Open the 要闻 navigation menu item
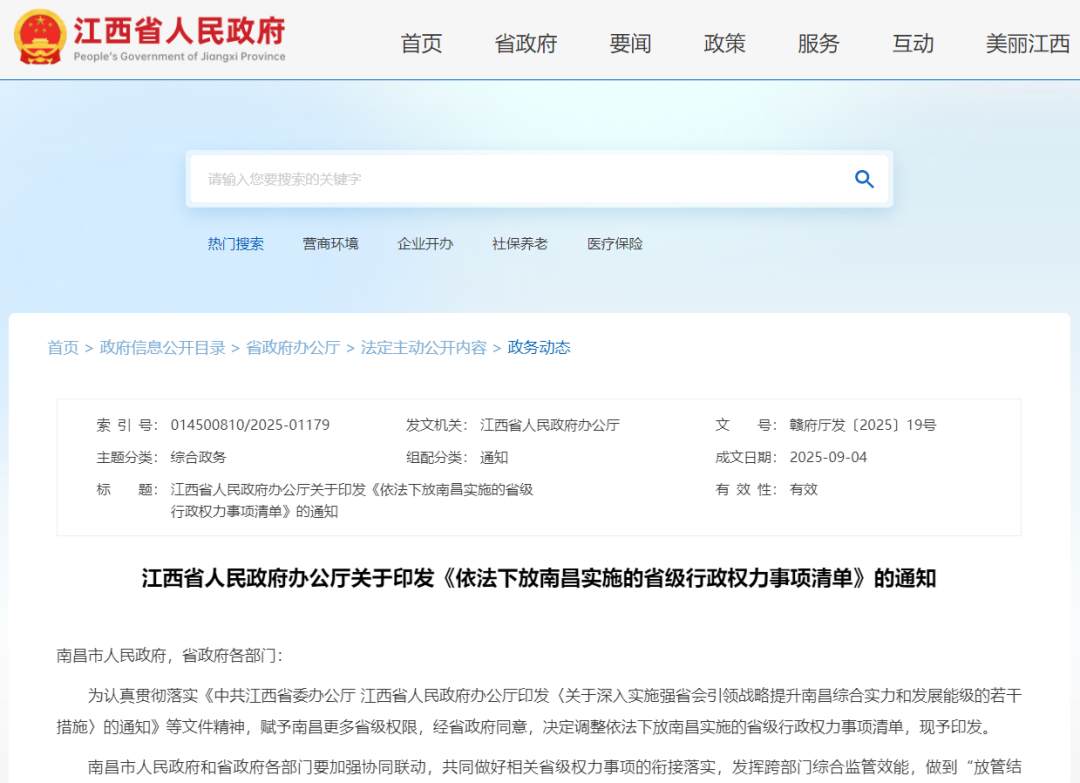1080x783 pixels. tap(628, 43)
